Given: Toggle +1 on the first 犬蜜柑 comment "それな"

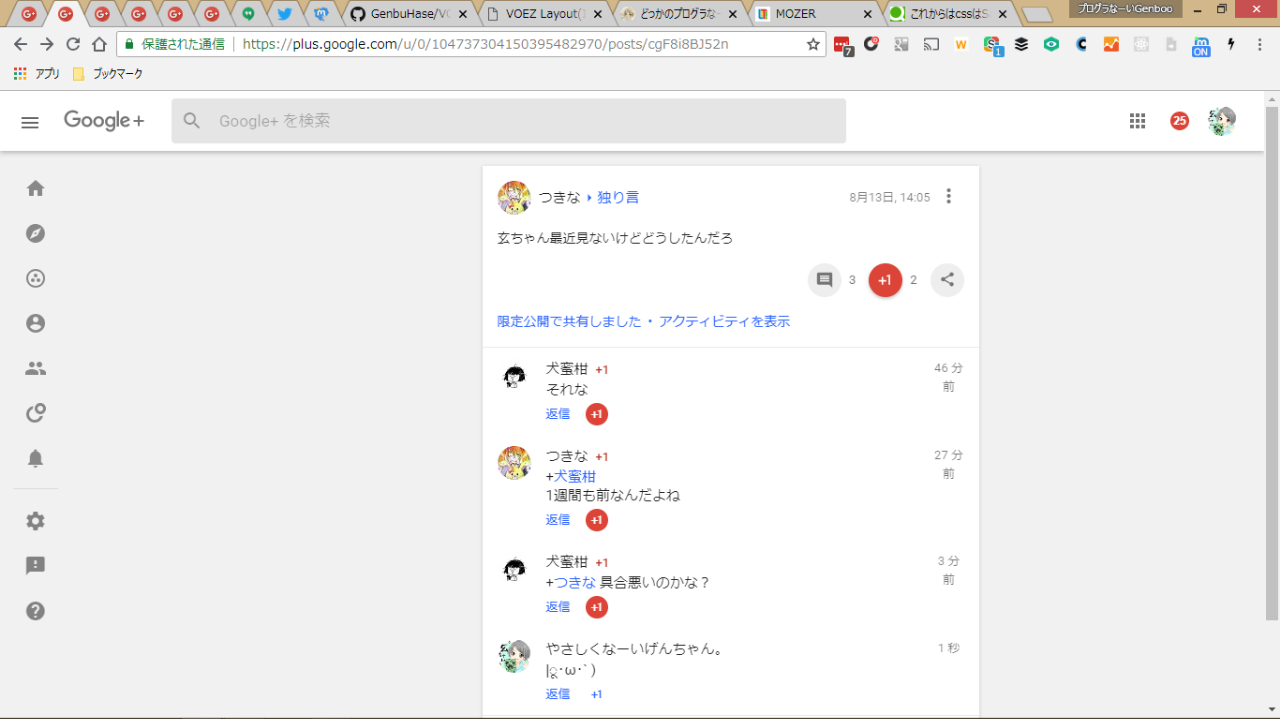Looking at the screenshot, I should tap(597, 414).
